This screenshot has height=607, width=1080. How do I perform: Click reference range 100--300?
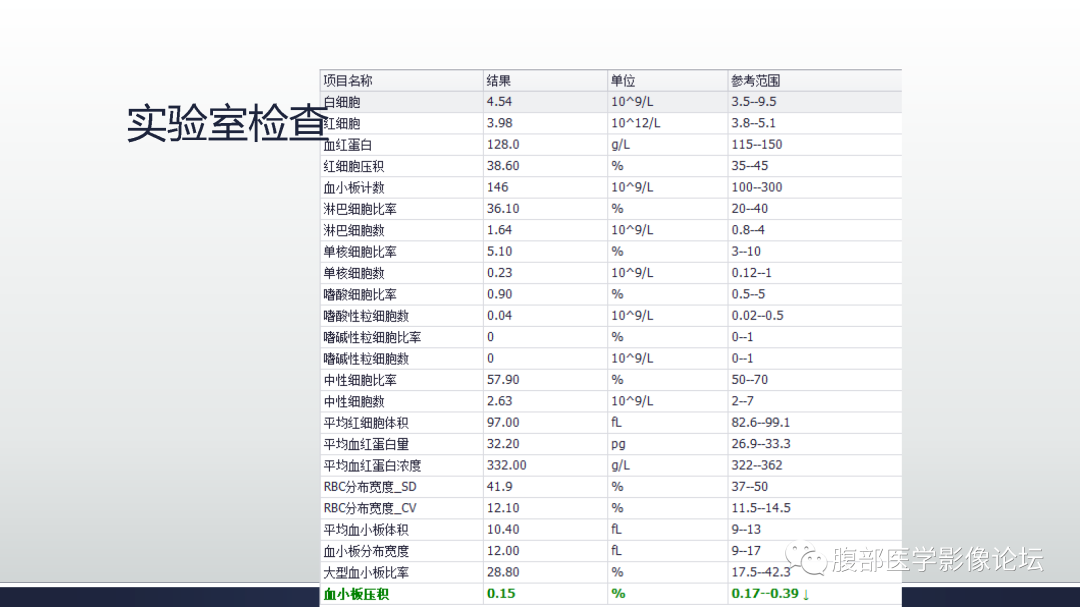pos(757,187)
